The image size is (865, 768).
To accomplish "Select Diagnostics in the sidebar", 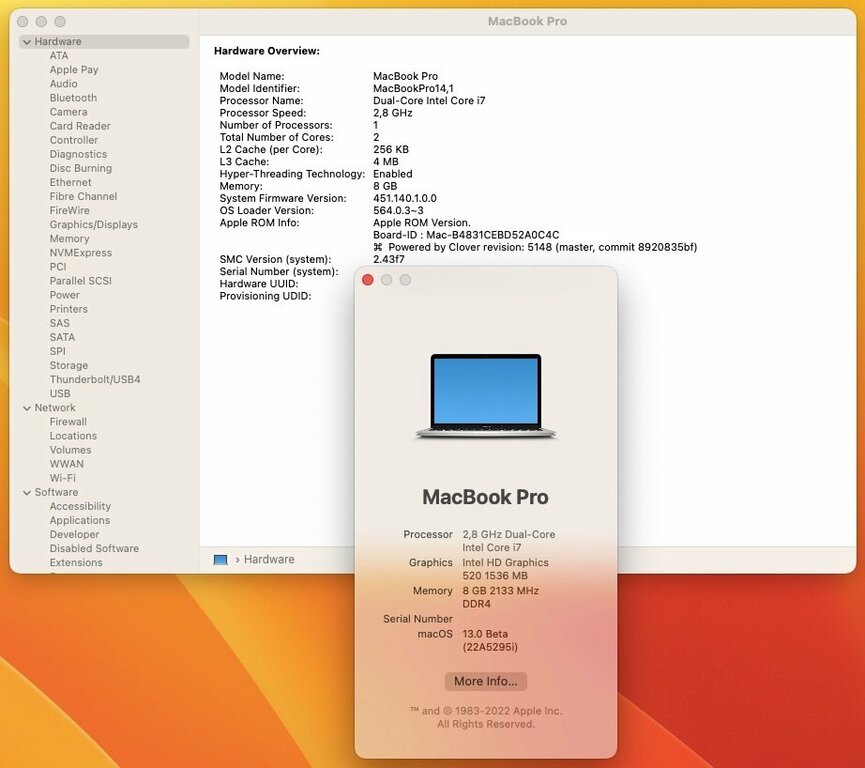I will point(78,153).
